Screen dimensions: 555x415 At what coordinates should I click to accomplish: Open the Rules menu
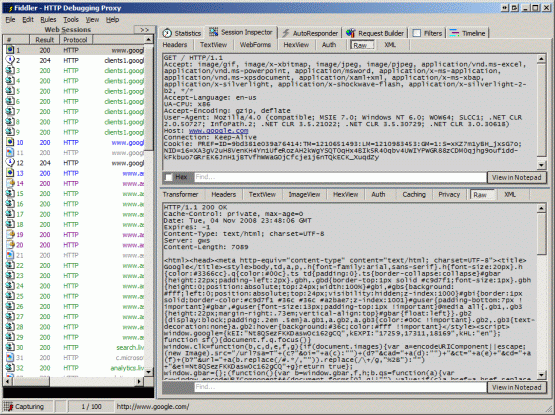(48, 20)
